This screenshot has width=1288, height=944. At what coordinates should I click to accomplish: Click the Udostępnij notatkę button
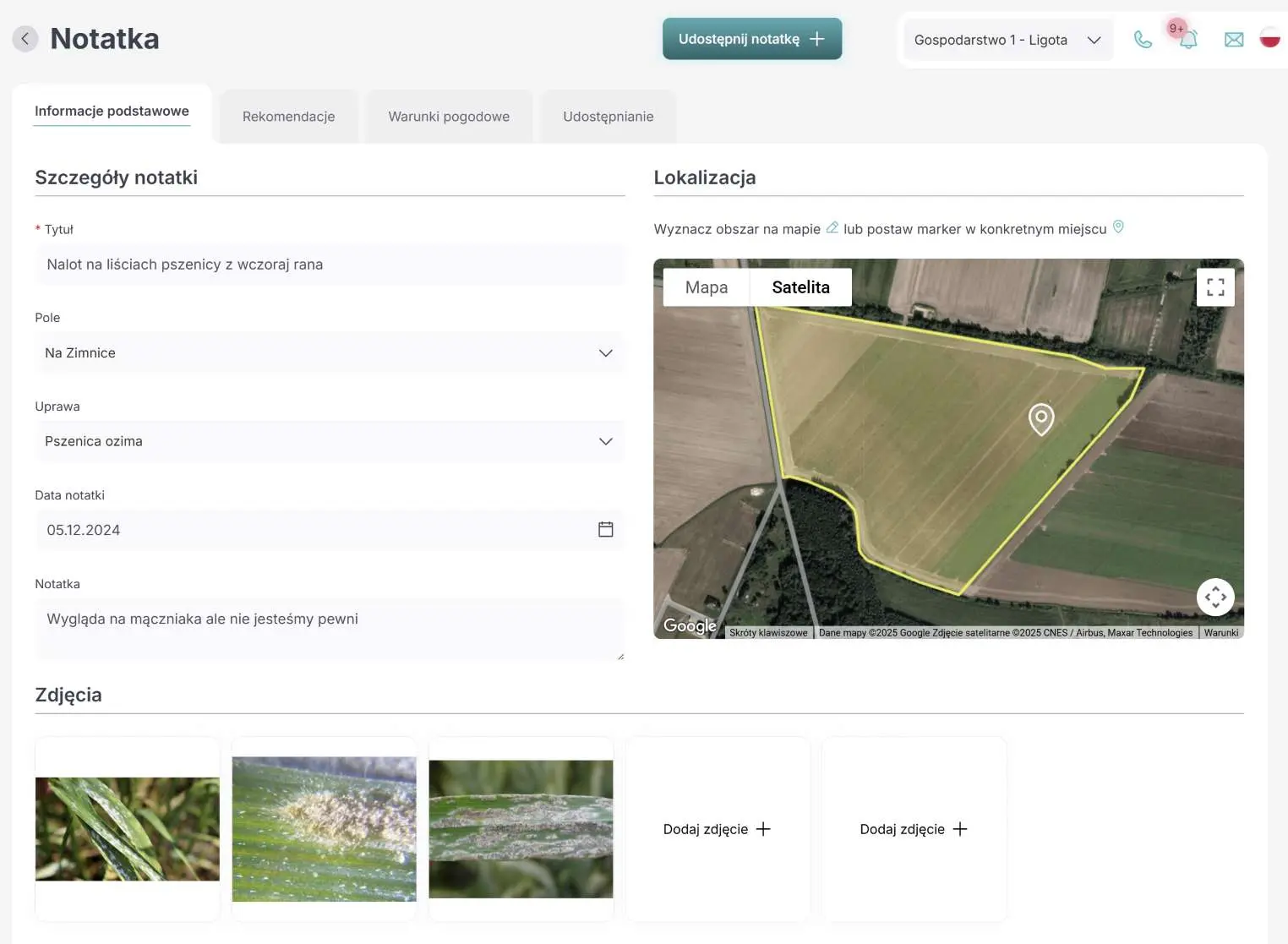[x=751, y=39]
